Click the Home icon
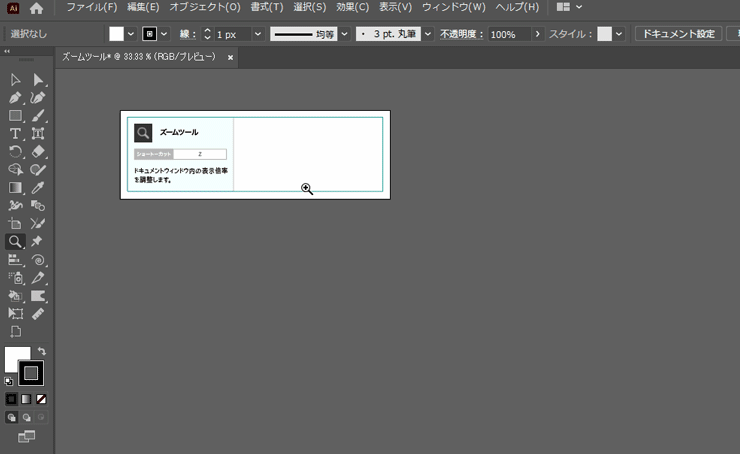 point(37,8)
